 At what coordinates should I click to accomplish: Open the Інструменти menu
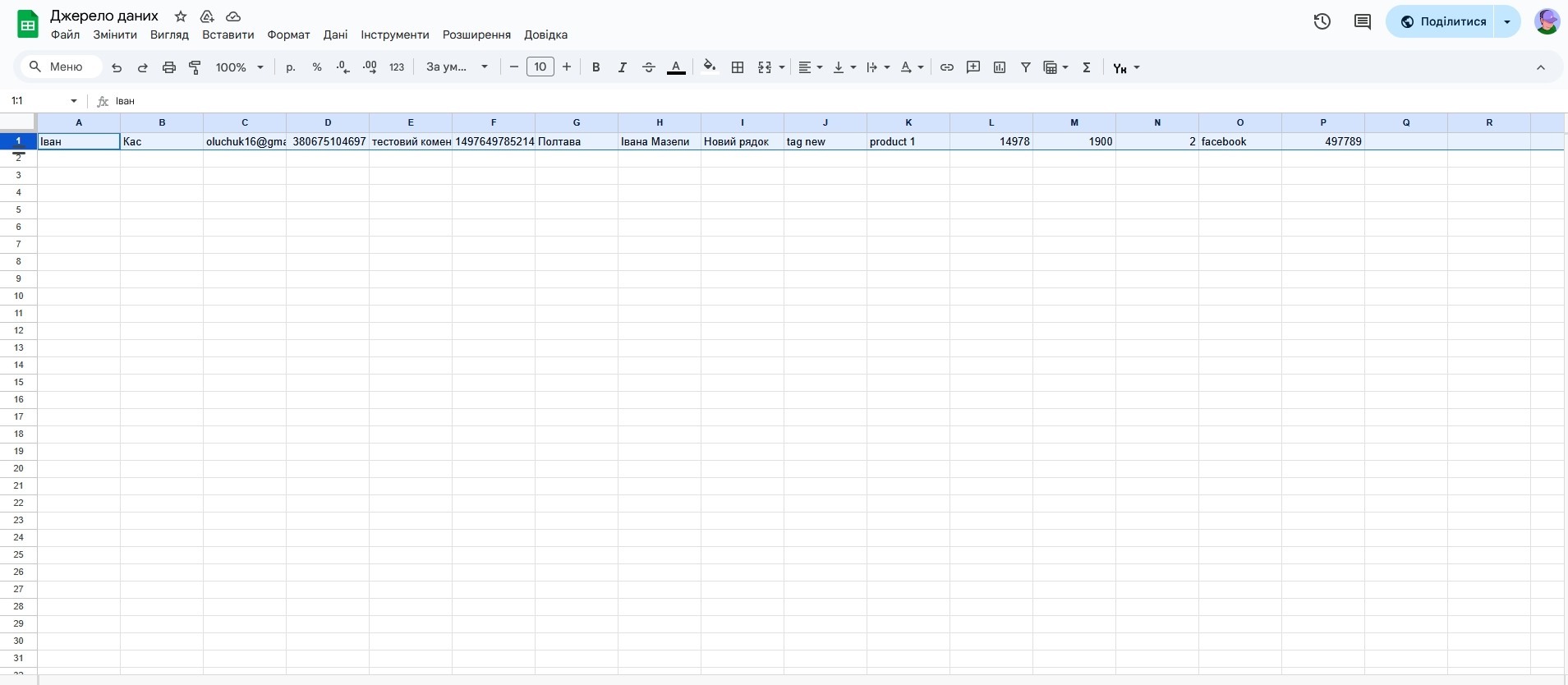395,34
